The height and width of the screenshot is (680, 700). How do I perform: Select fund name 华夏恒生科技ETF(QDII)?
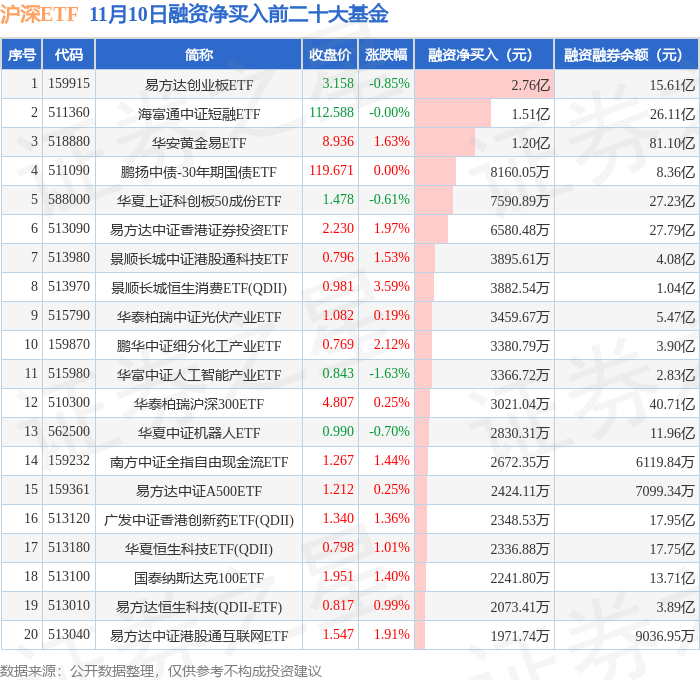[x=199, y=549]
